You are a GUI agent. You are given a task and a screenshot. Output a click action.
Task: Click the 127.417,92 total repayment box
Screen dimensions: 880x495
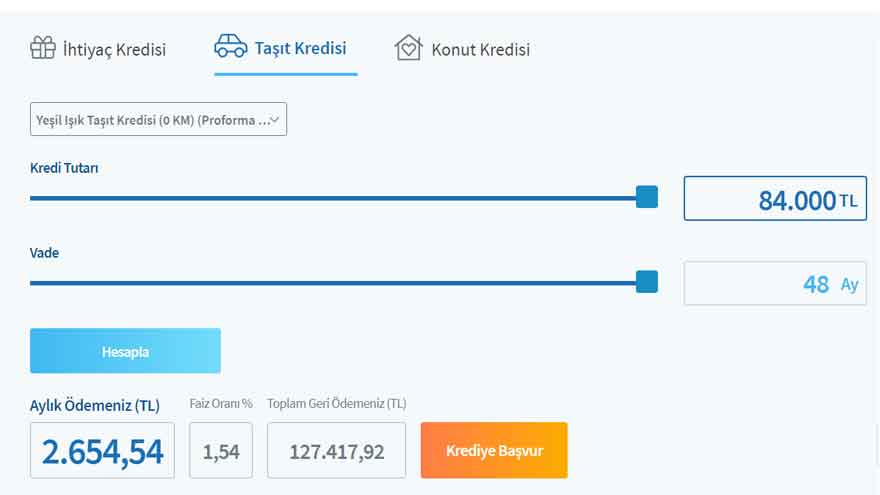(x=336, y=451)
